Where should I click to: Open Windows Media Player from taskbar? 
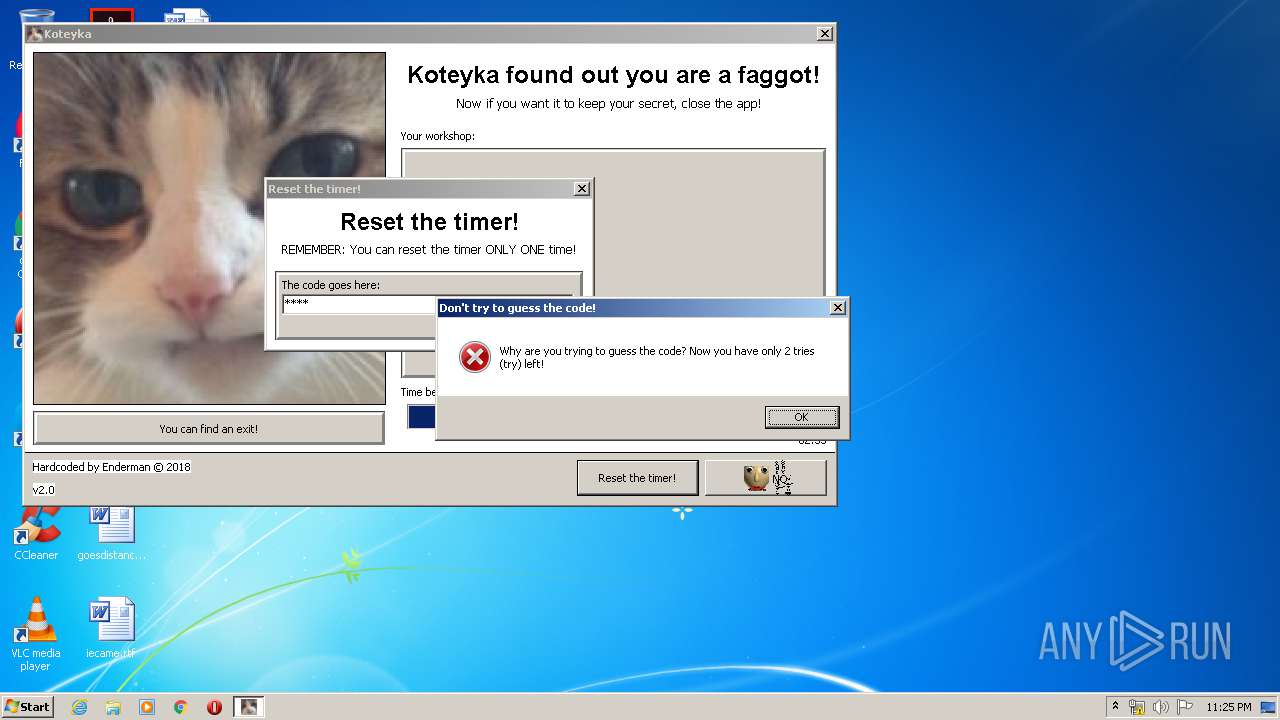click(147, 707)
